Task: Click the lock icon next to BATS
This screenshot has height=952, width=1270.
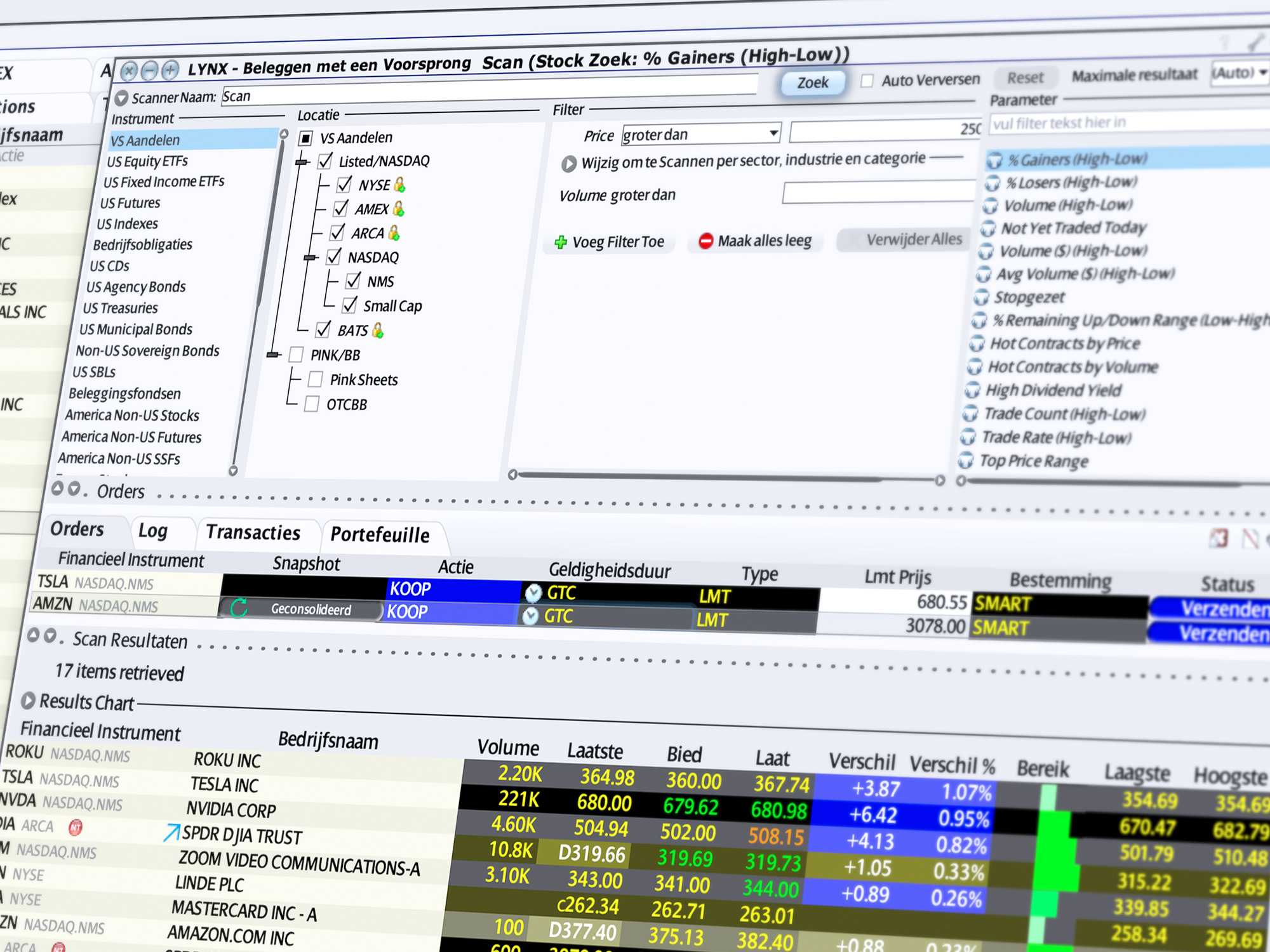Action: (378, 330)
